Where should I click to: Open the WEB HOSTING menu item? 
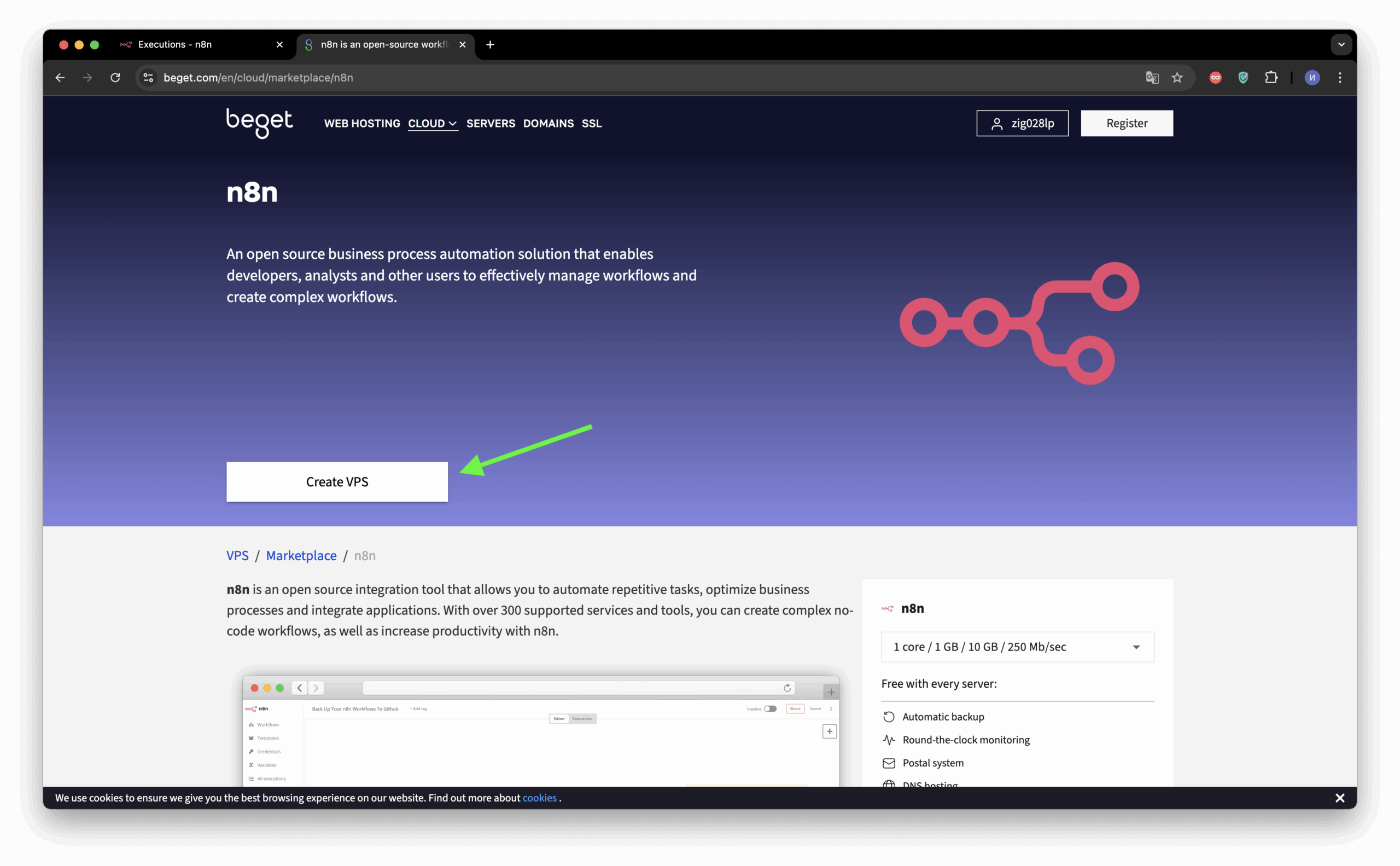pos(362,123)
